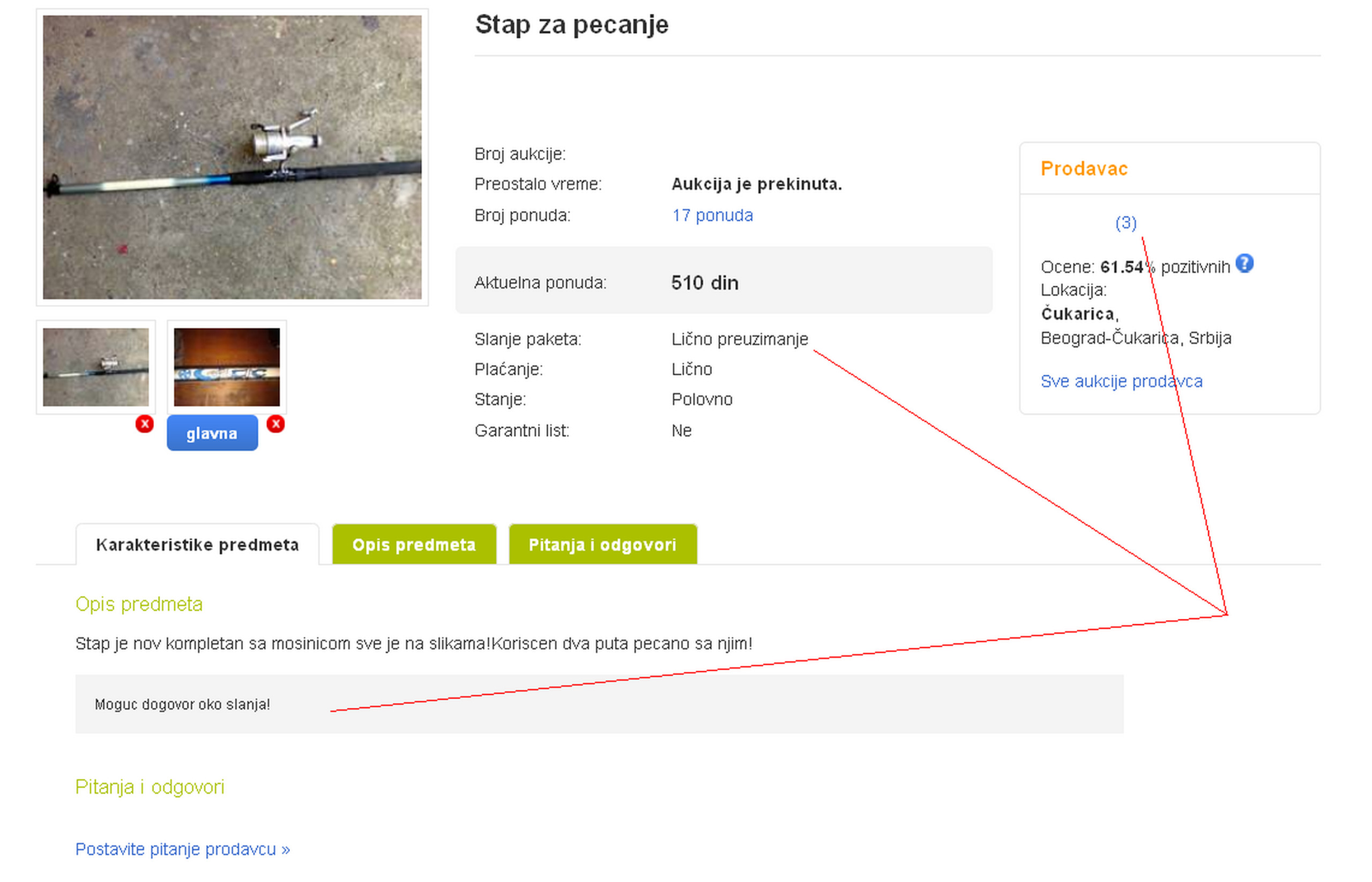This screenshot has width=1372, height=882.
Task: Open the first fishing rod thumbnail
Action: click(x=95, y=367)
